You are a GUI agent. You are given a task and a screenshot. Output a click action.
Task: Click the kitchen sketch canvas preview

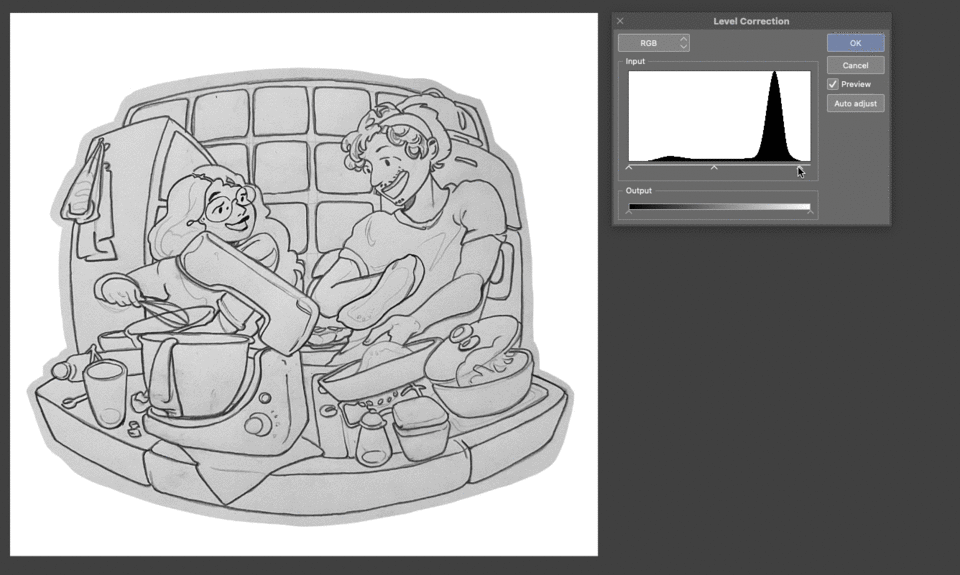coord(304,285)
